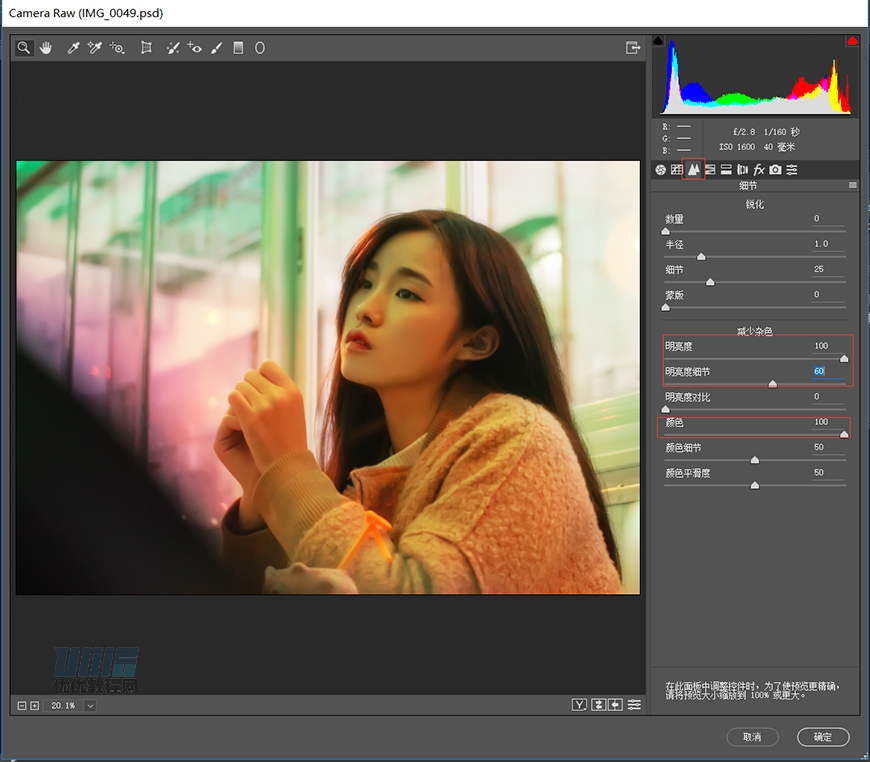Choose the Red Eye Removal tool
870x762 pixels.
(194, 47)
